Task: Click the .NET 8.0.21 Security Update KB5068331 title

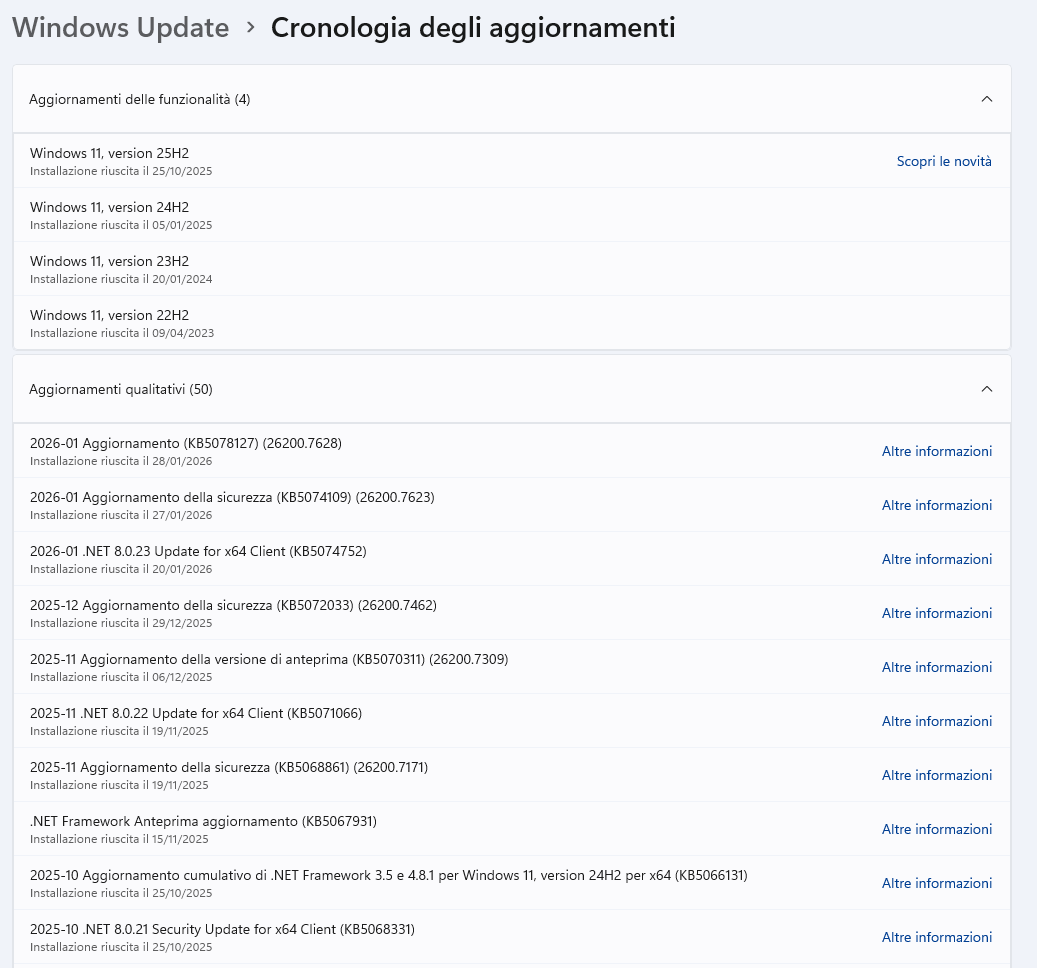Action: (222, 929)
